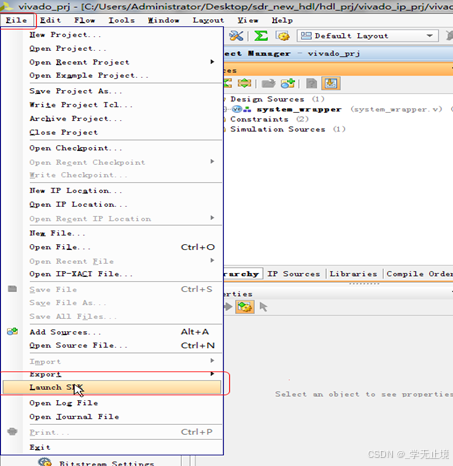Expand Open Recent IP Location submenu
This screenshot has width=453, height=466.
(212, 218)
